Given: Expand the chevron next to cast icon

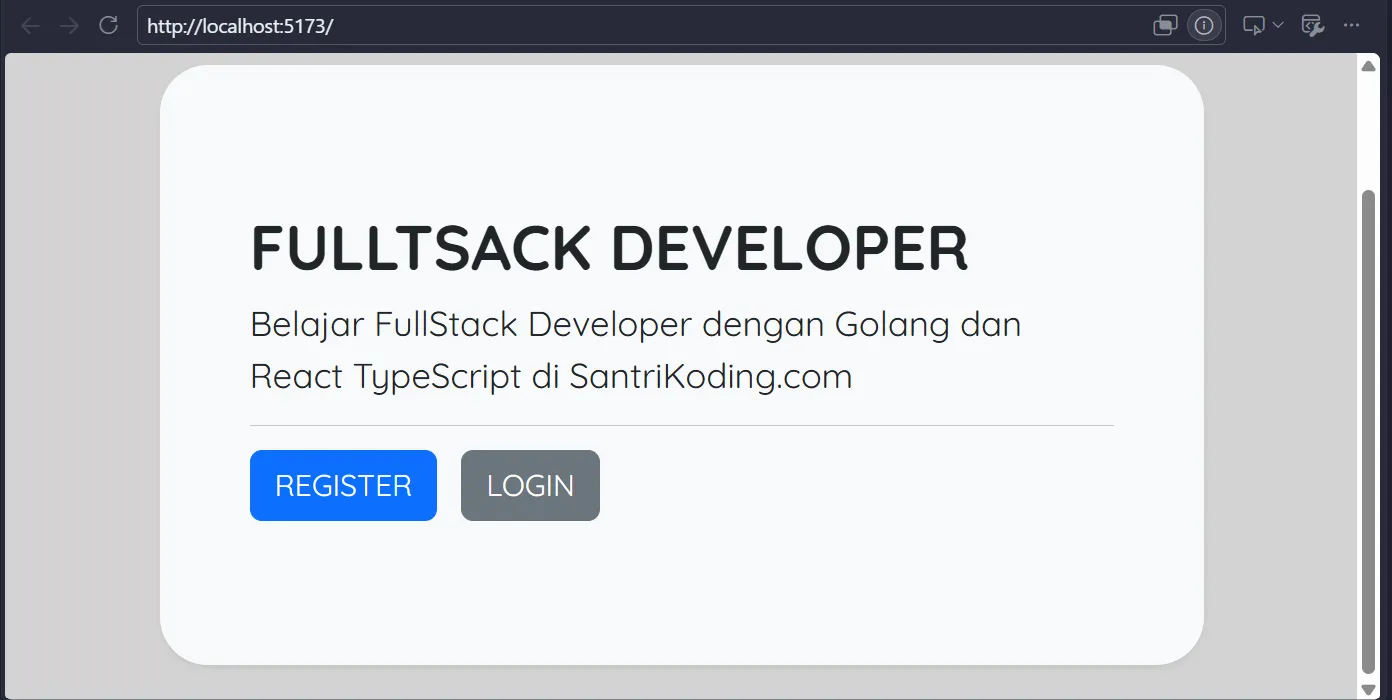Looking at the screenshot, I should pos(1278,26).
